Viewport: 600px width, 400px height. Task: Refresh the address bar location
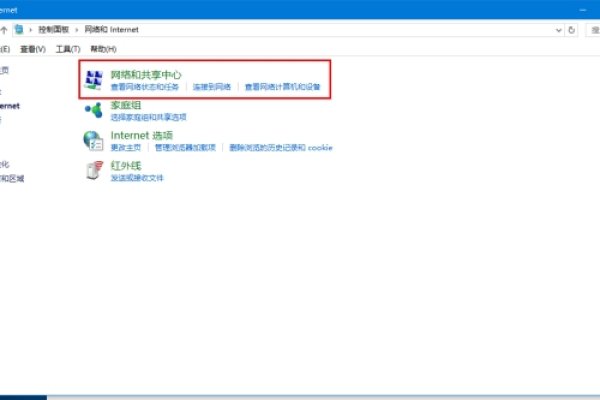coord(571,30)
